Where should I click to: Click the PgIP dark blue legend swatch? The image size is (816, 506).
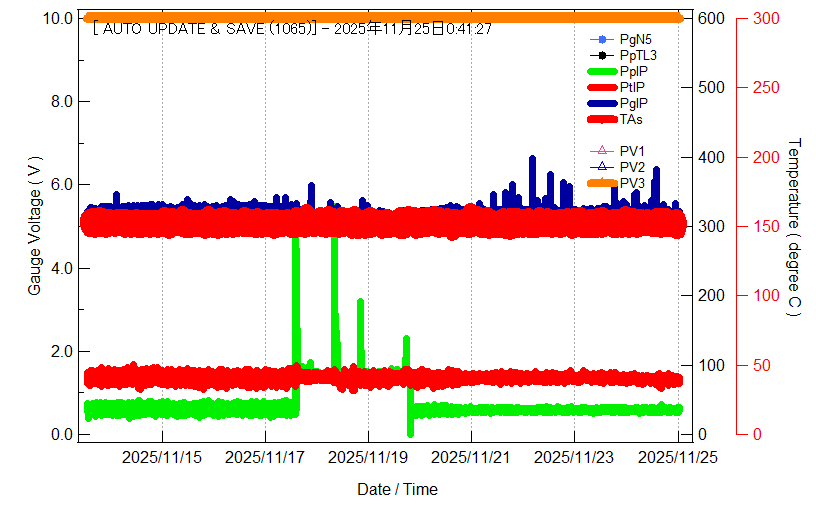[x=602, y=103]
